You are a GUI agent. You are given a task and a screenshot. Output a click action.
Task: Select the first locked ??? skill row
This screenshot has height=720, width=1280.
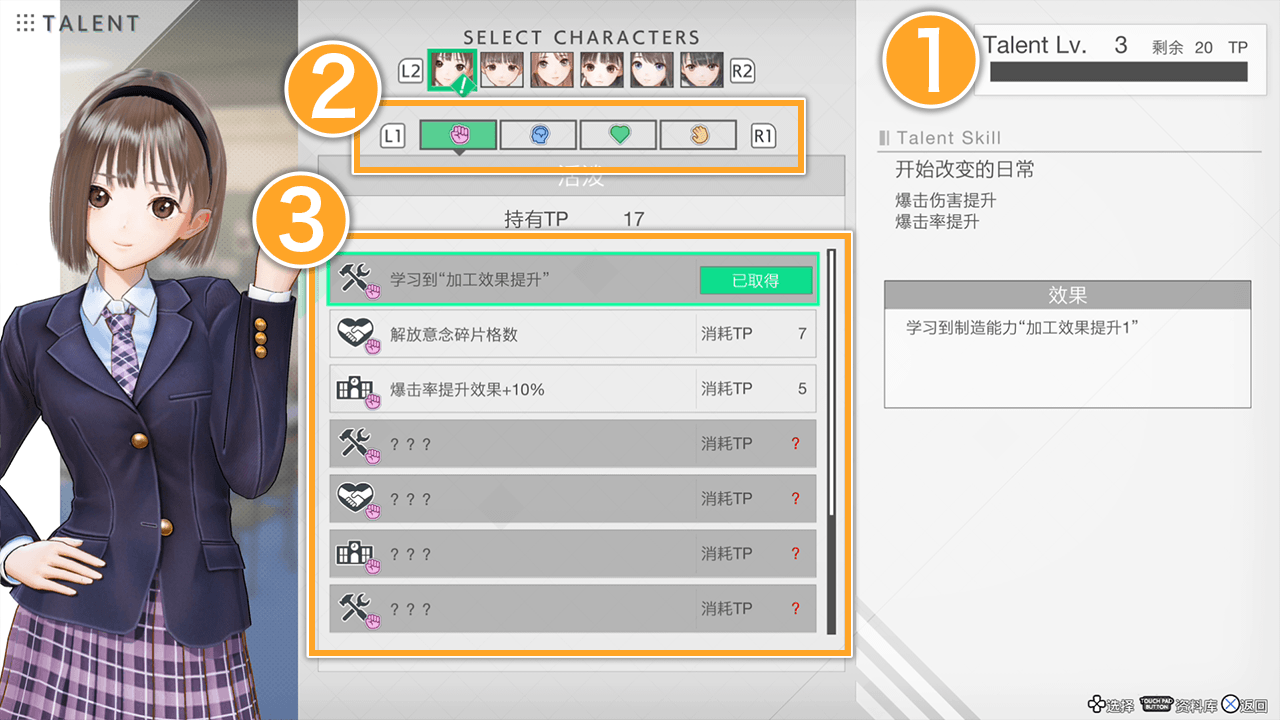573,444
